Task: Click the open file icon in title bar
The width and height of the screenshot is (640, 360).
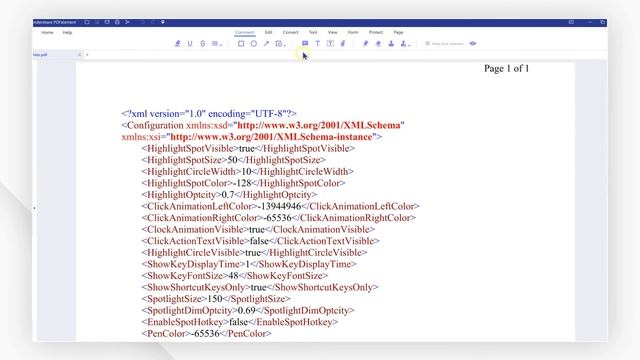Action: tap(87, 22)
